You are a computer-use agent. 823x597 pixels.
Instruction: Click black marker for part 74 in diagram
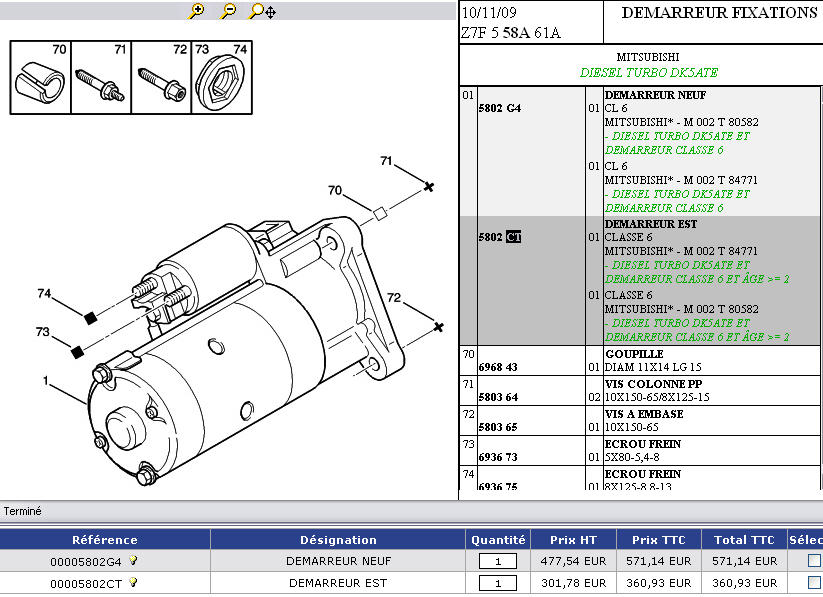pyautogui.click(x=90, y=318)
